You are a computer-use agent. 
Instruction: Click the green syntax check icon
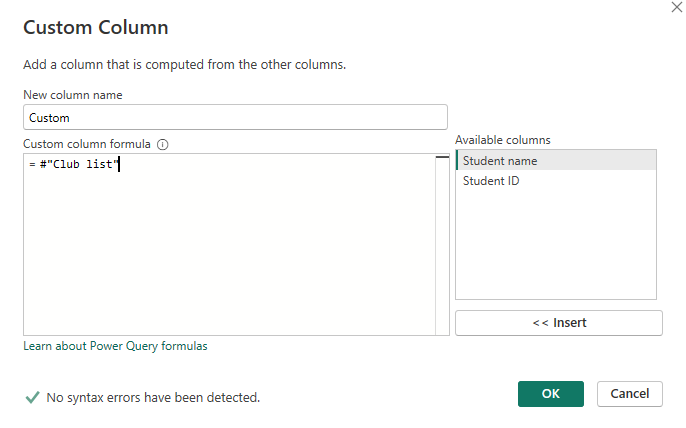[32, 397]
